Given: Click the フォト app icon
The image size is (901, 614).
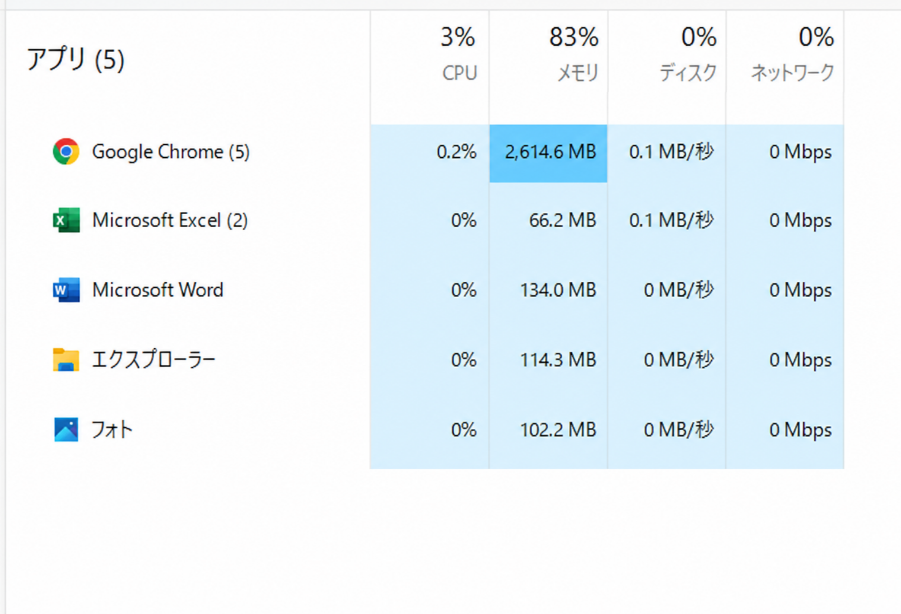Looking at the screenshot, I should tap(66, 430).
